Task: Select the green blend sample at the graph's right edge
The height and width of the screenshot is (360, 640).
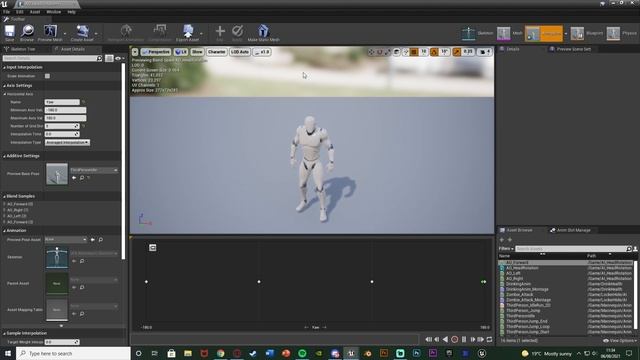Action: click(x=483, y=282)
